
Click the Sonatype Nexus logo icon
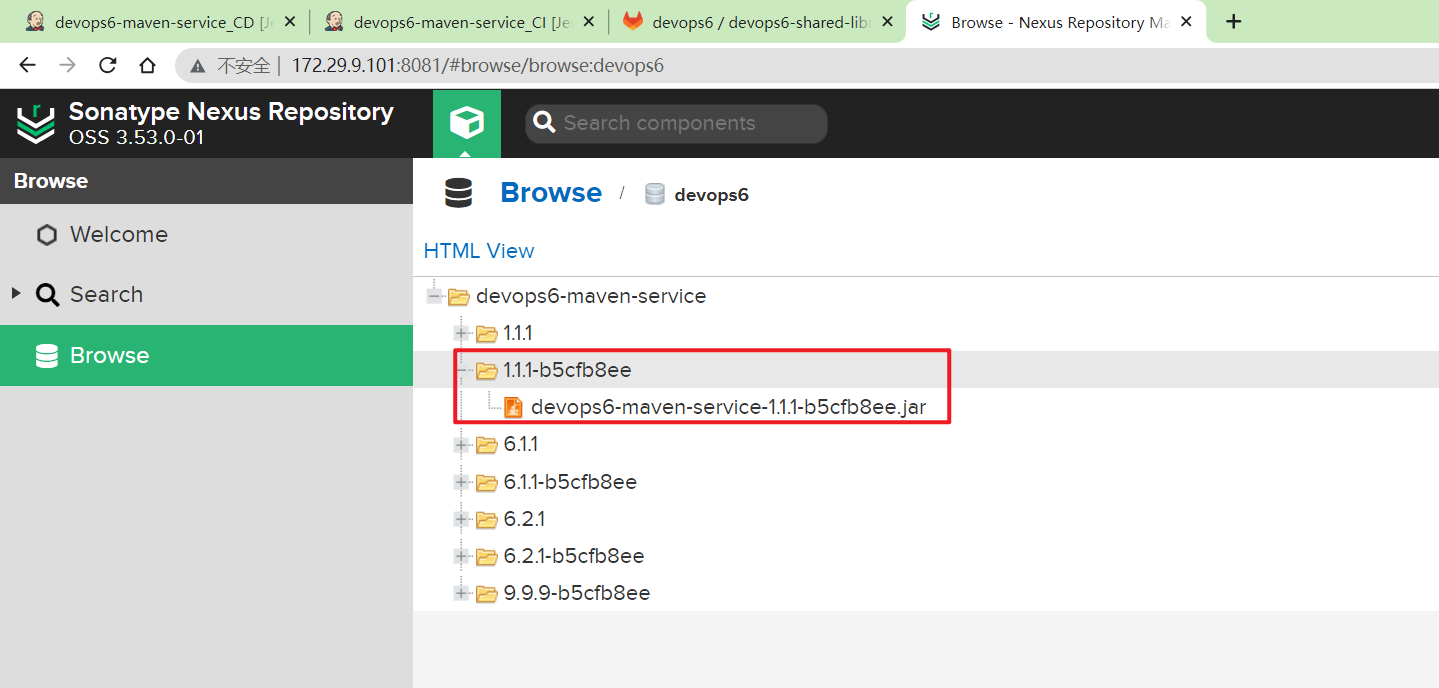point(36,123)
